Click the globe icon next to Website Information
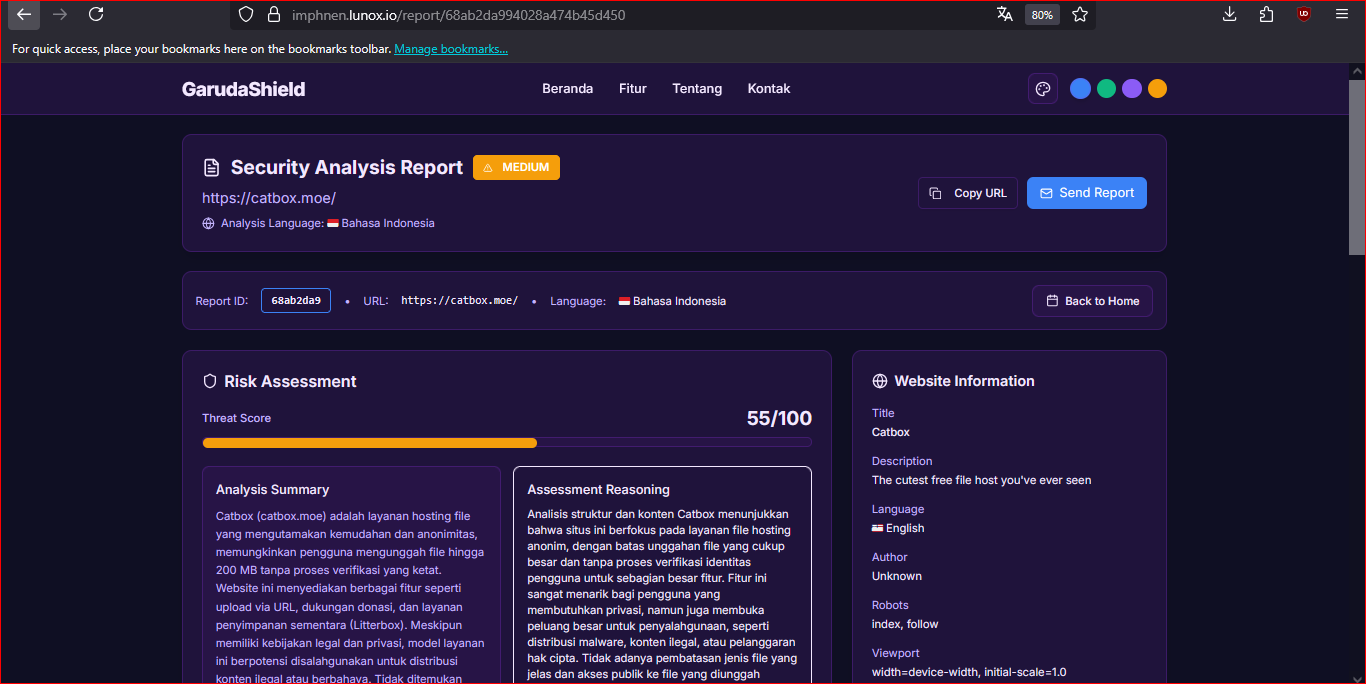This screenshot has height=684, width=1366. (x=880, y=381)
